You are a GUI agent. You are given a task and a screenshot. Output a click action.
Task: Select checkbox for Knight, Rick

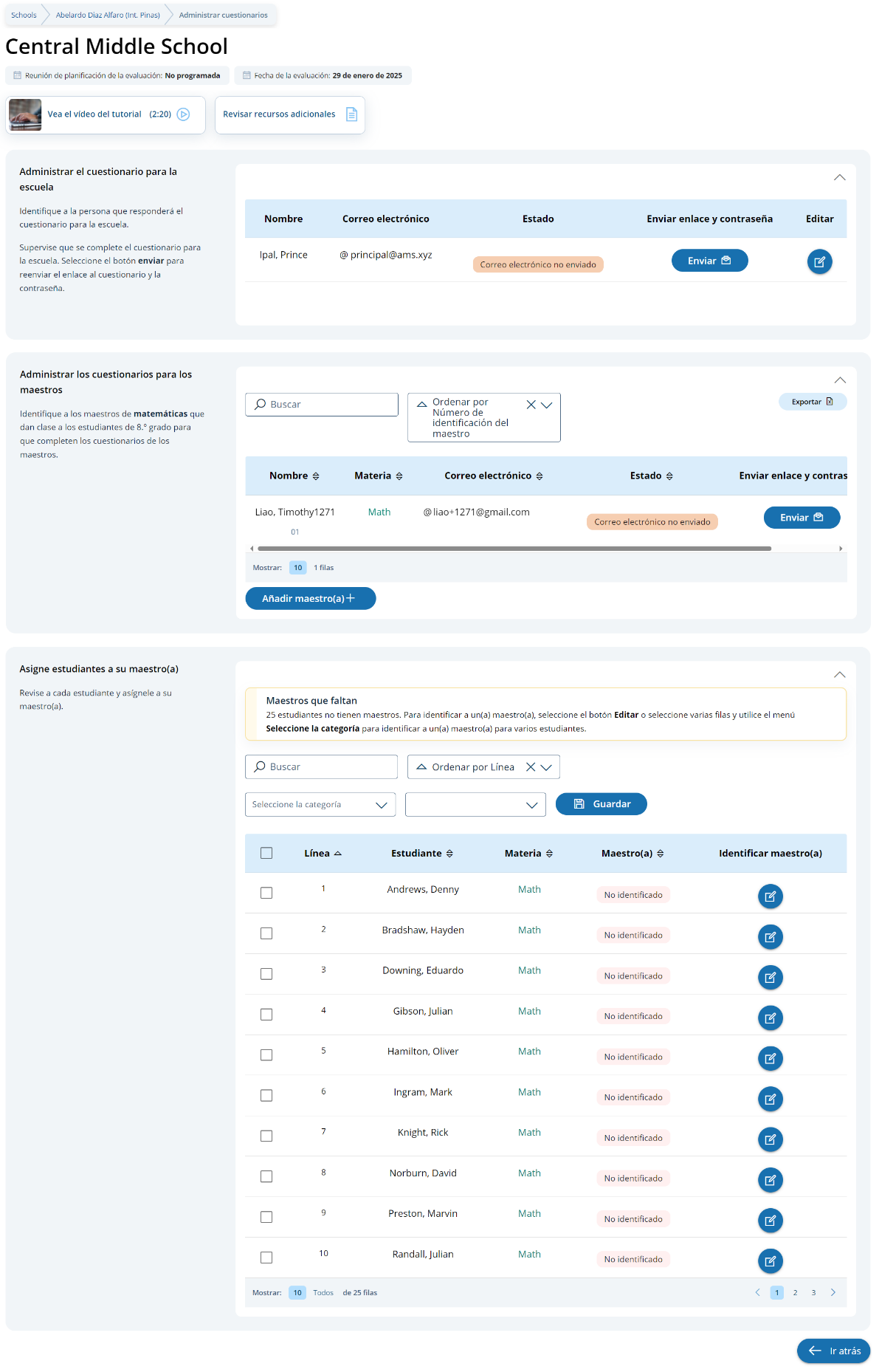pos(266,1136)
